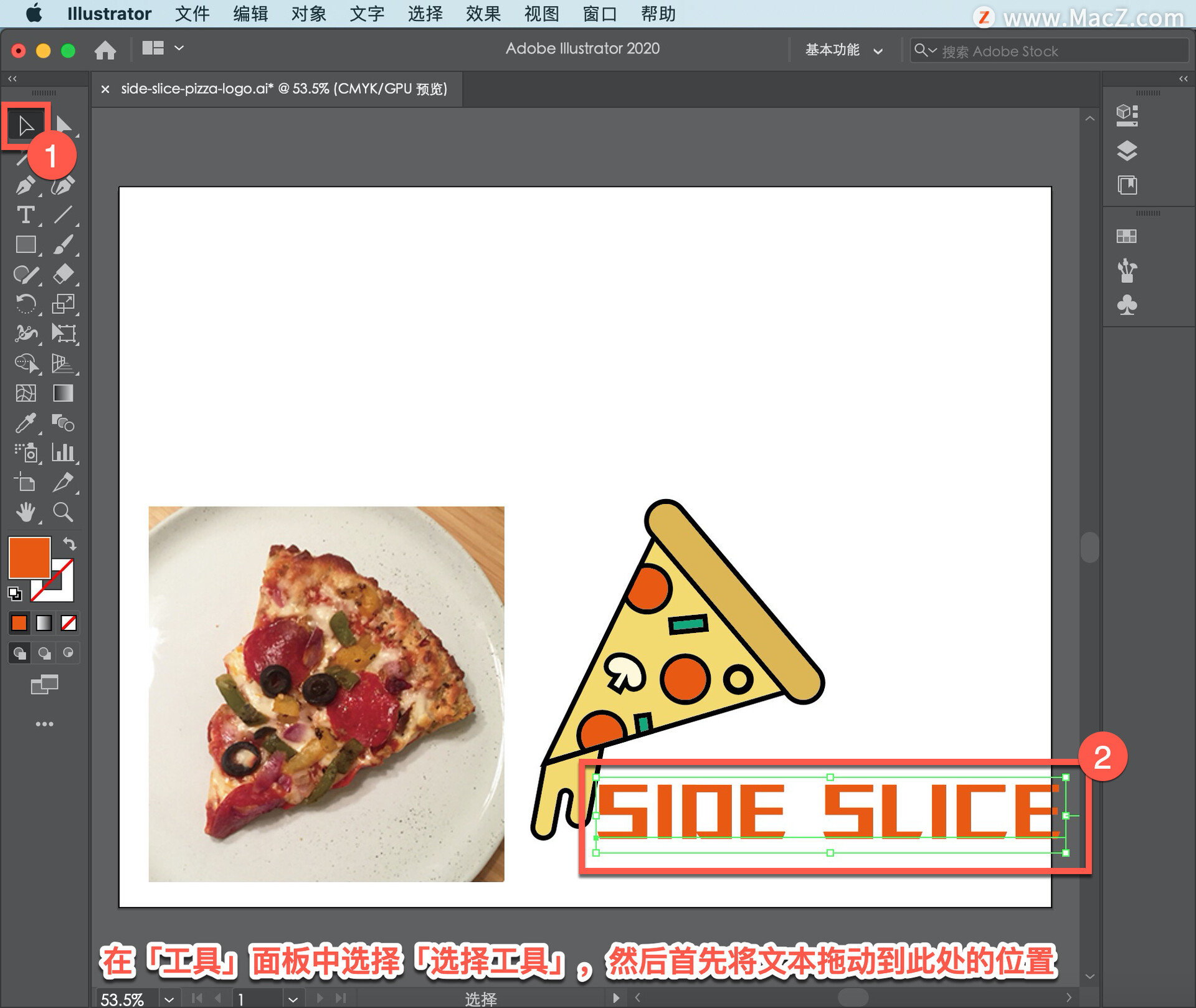1196x1008 pixels.
Task: Select the Rectangle tool
Action: [26, 245]
